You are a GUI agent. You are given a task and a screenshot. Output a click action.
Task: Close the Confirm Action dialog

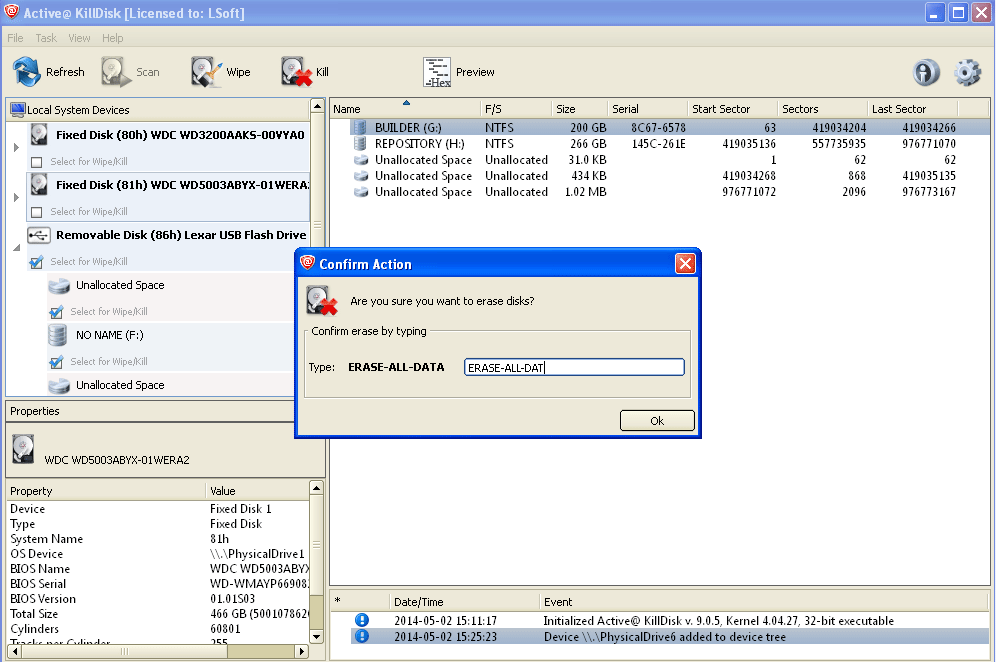point(685,264)
